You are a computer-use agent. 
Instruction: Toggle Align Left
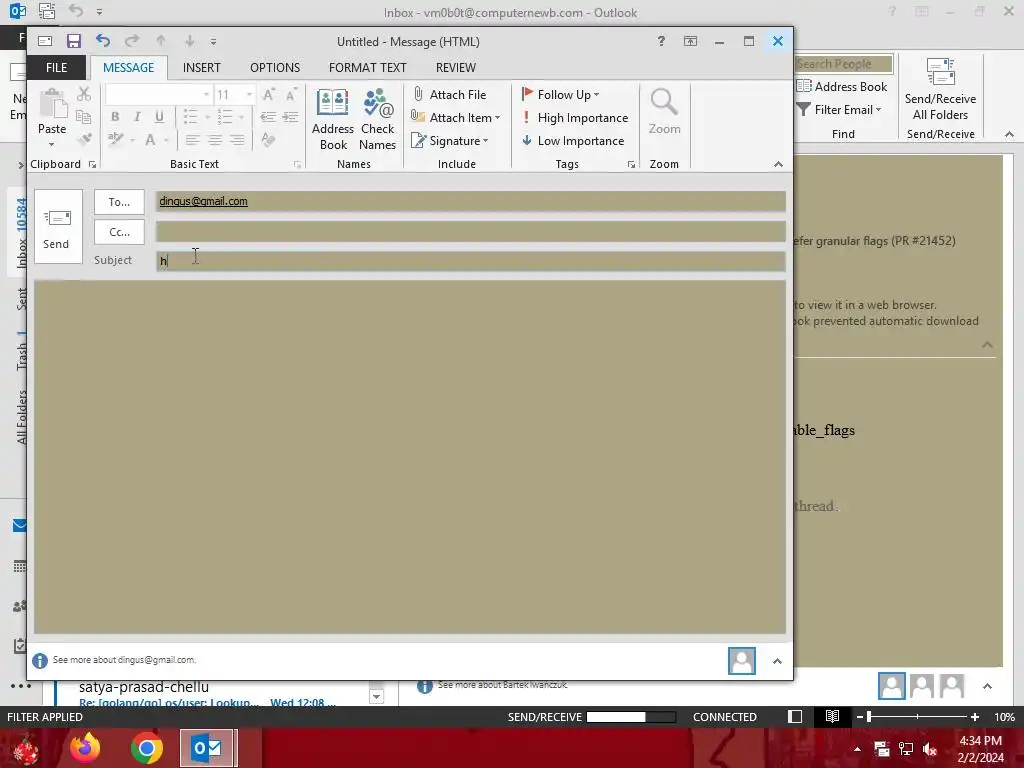click(x=192, y=140)
